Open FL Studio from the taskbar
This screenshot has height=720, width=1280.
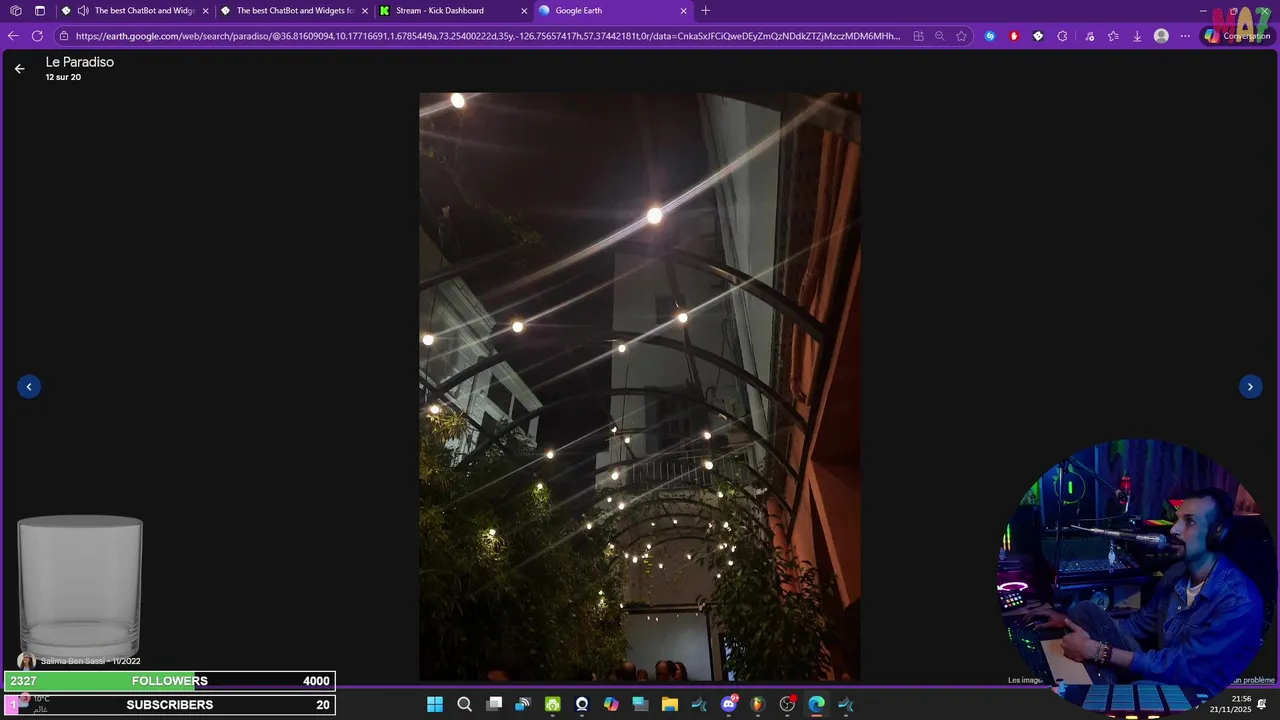coord(758,704)
